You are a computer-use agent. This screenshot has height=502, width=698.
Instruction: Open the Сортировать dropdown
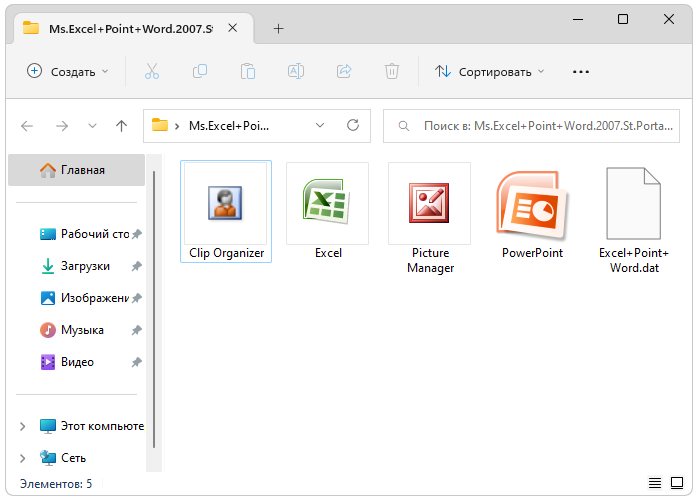coord(490,71)
